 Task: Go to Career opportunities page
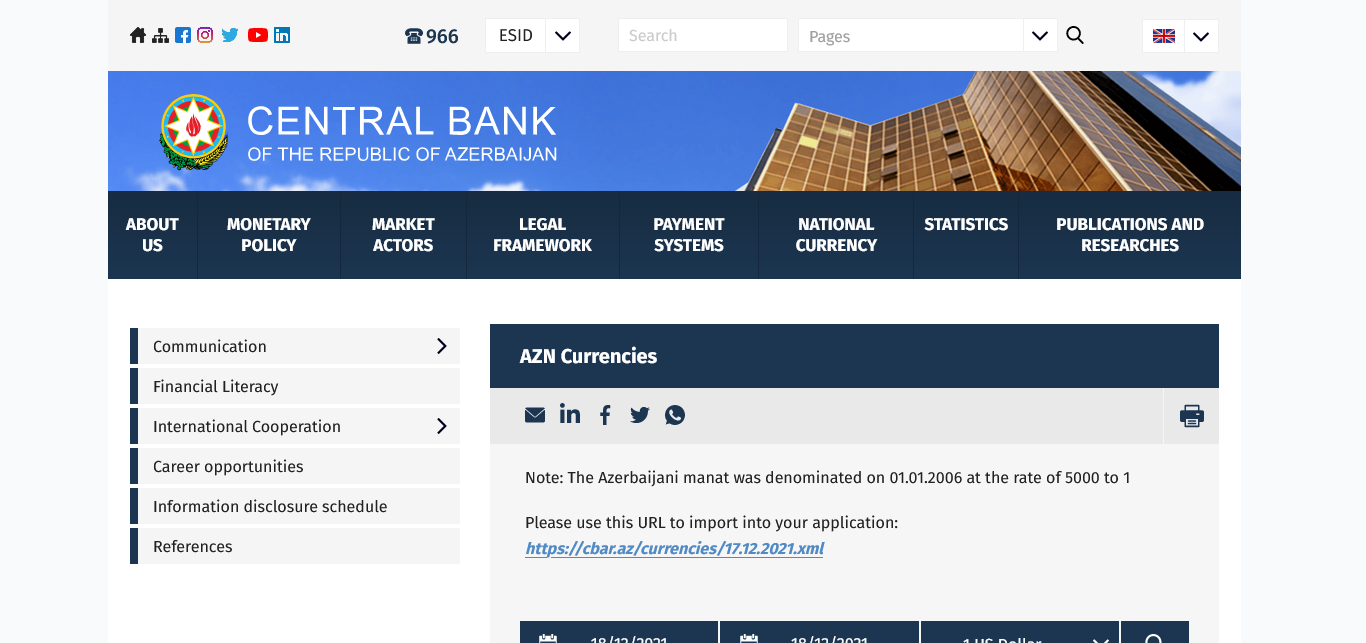(228, 466)
